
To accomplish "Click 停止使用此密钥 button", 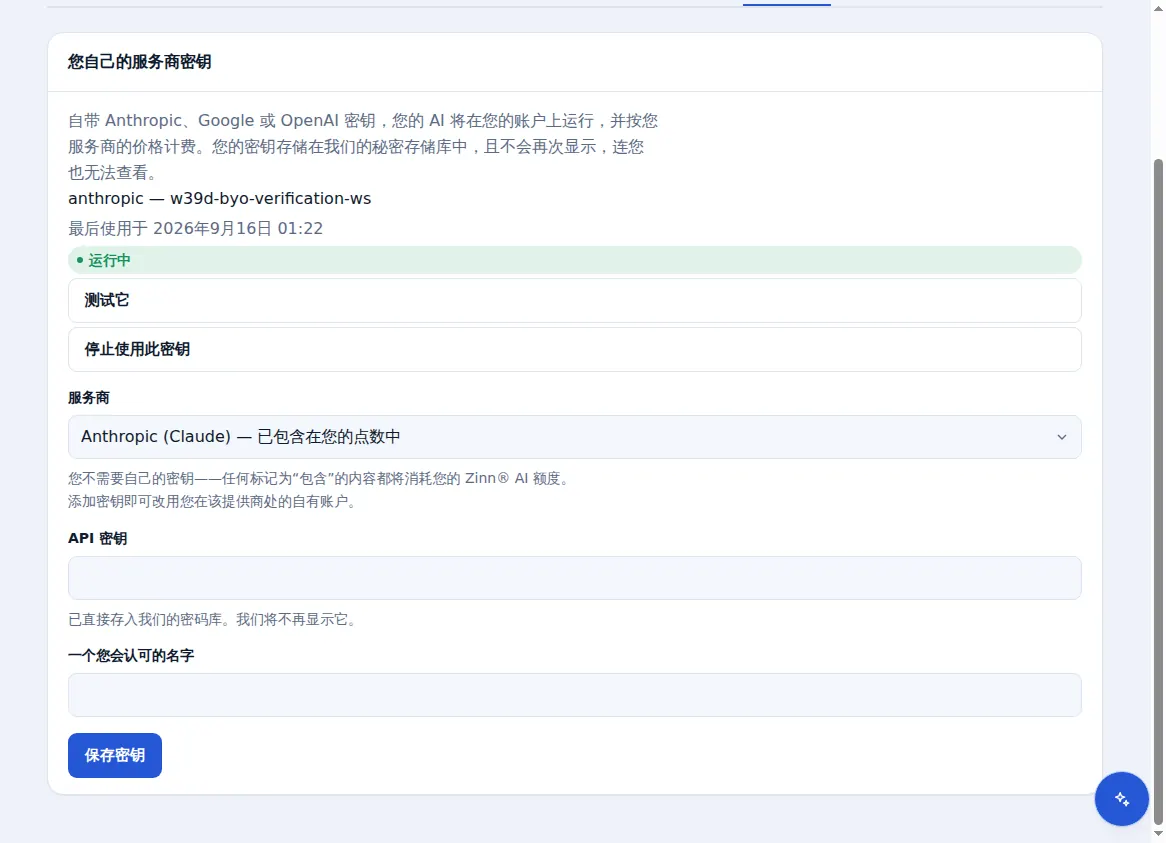I will tap(574, 349).
